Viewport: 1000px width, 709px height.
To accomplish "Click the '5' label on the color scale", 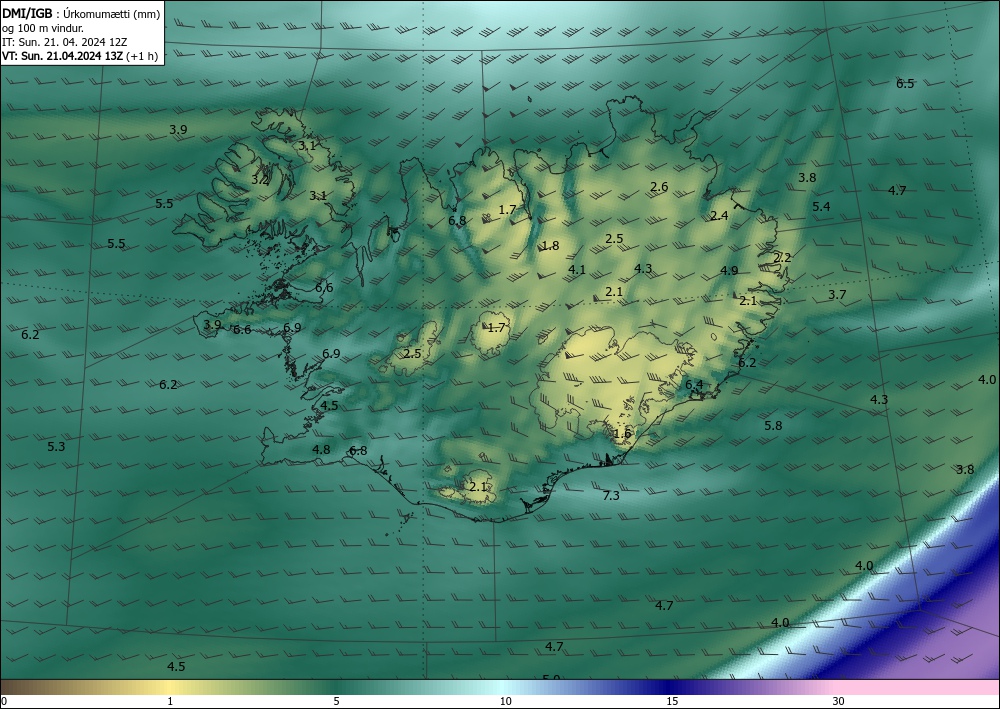I will (x=336, y=702).
